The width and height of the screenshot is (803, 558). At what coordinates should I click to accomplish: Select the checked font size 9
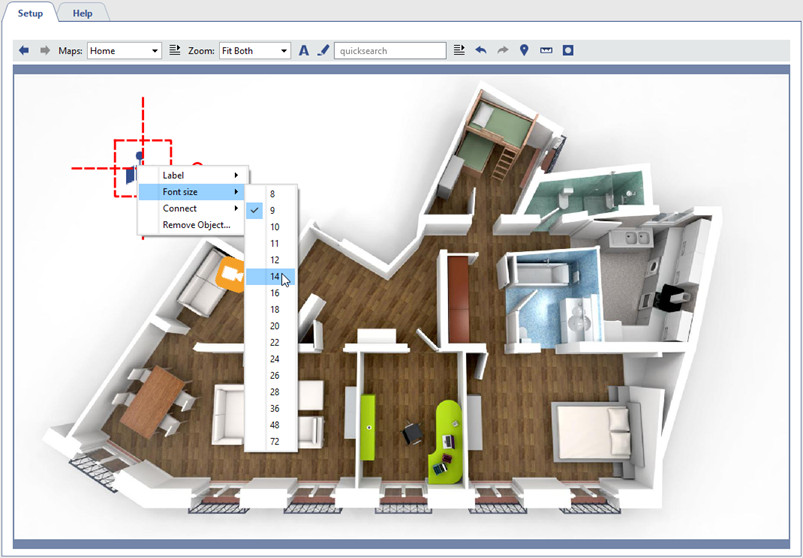pos(273,210)
